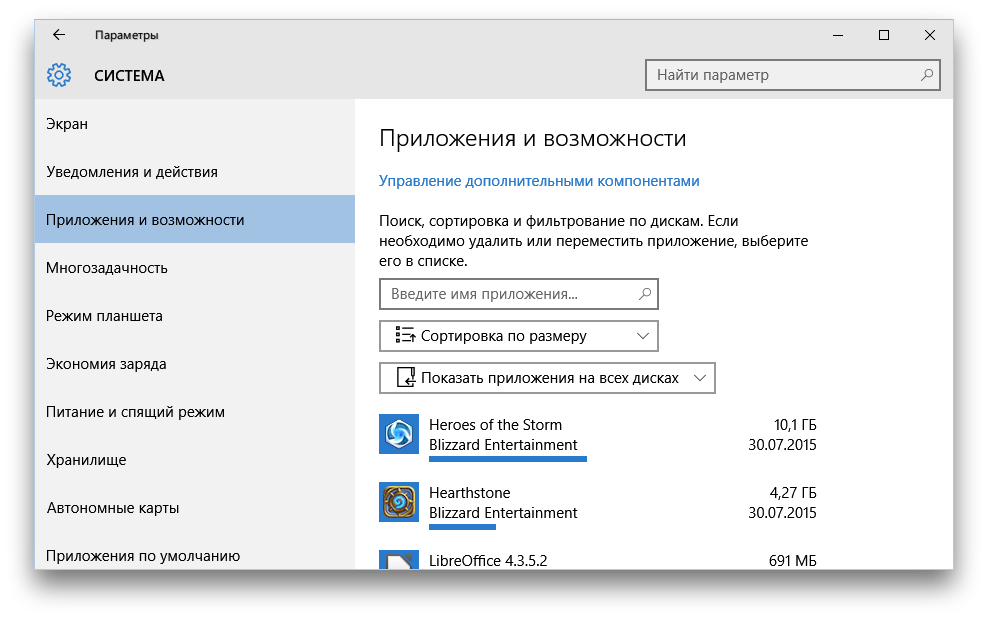
Task: Click the Hearthstone app icon
Action: click(399, 502)
